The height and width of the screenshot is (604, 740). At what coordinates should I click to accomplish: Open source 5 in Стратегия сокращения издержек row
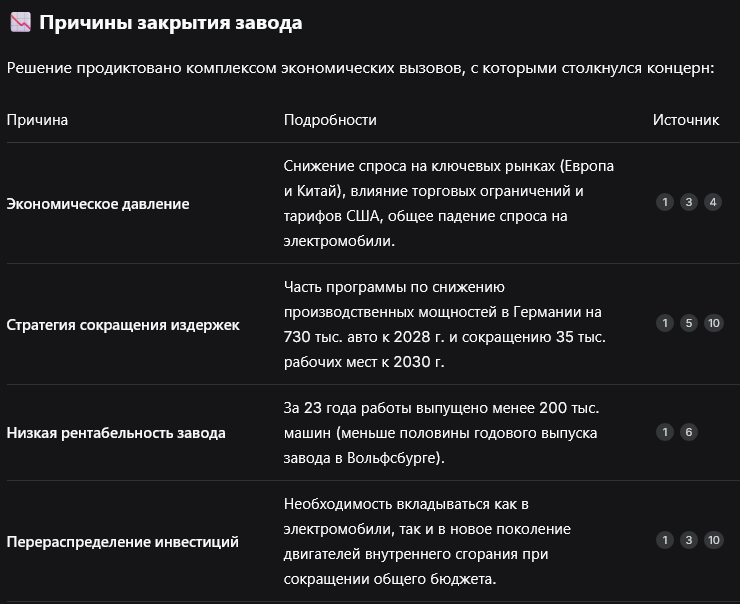[689, 323]
